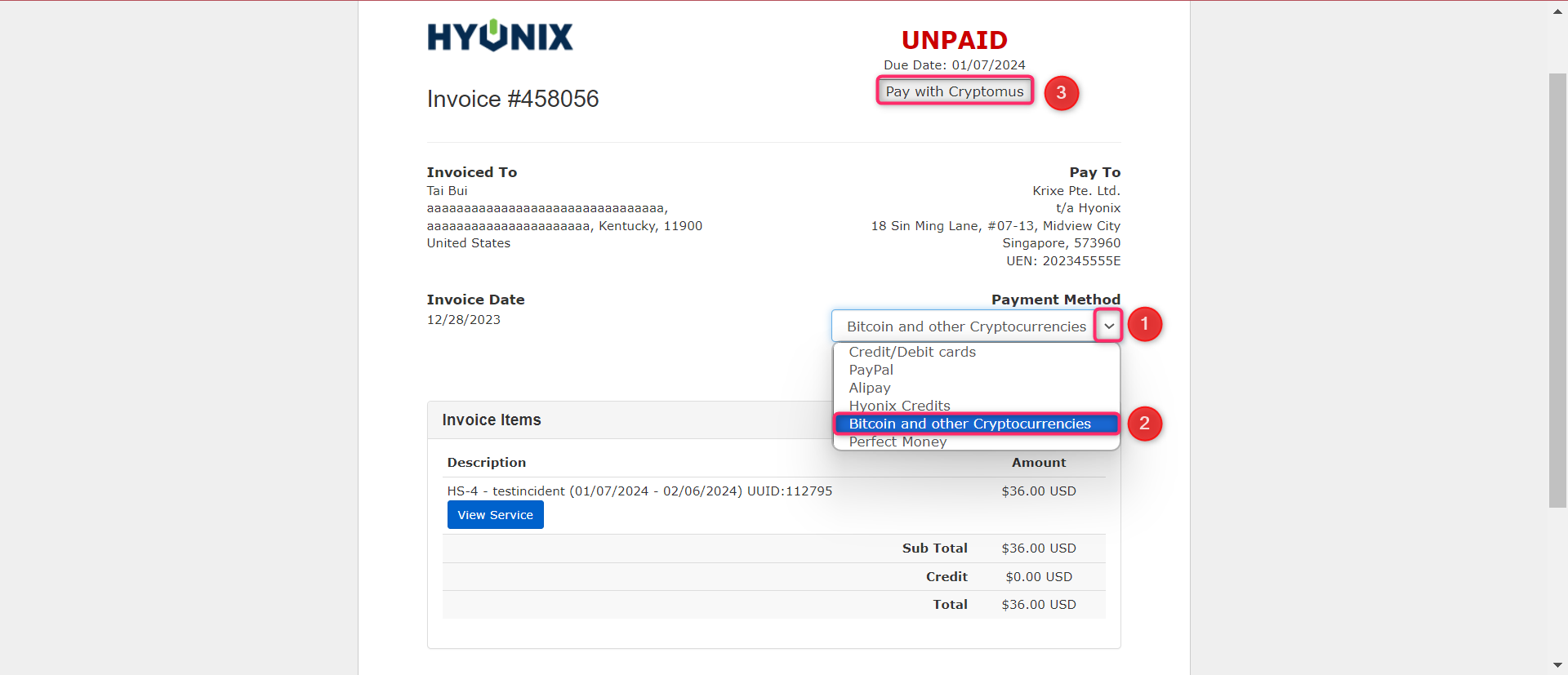Click the scrollbar up arrow
1568x675 pixels.
click(1557, 11)
